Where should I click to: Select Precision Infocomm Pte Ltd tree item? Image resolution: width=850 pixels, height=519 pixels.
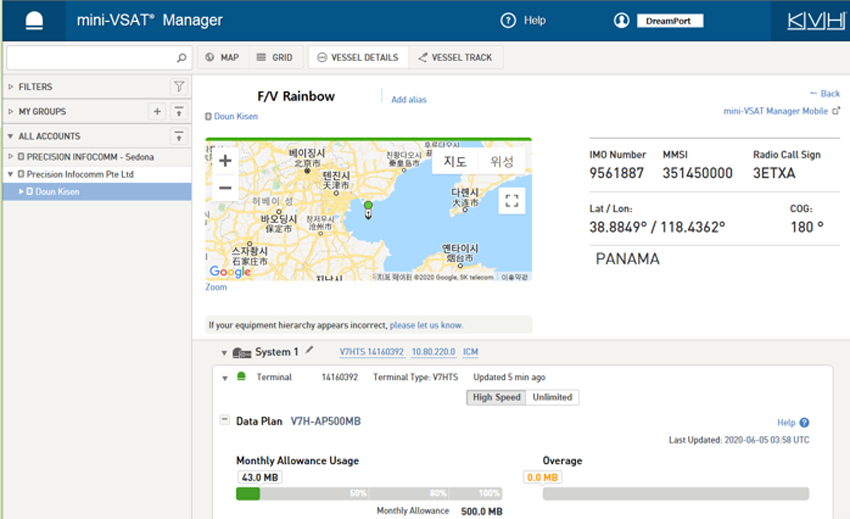(80, 174)
